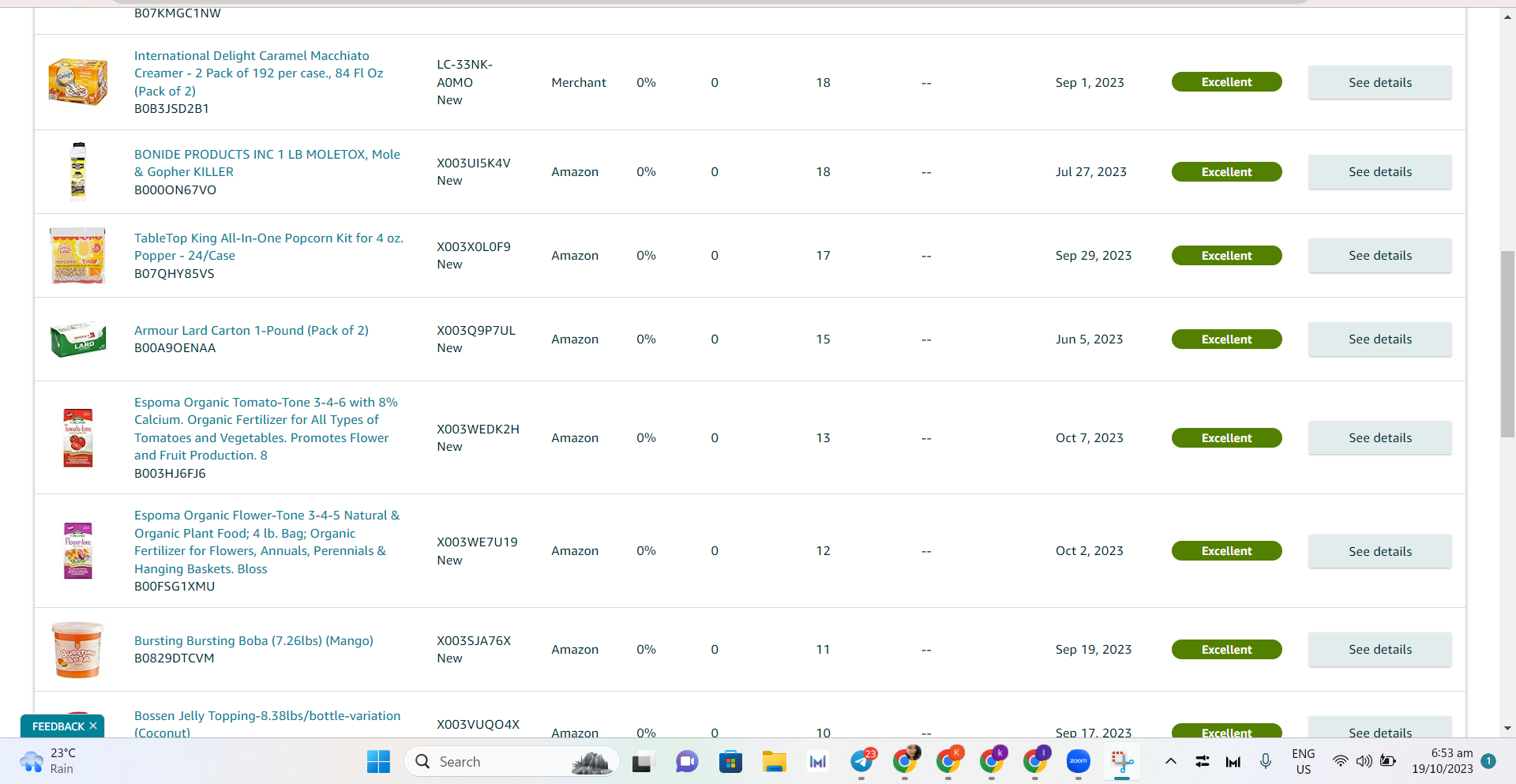See details for Bursting Boba Mango
This screenshot has width=1516, height=784.
coord(1379,649)
